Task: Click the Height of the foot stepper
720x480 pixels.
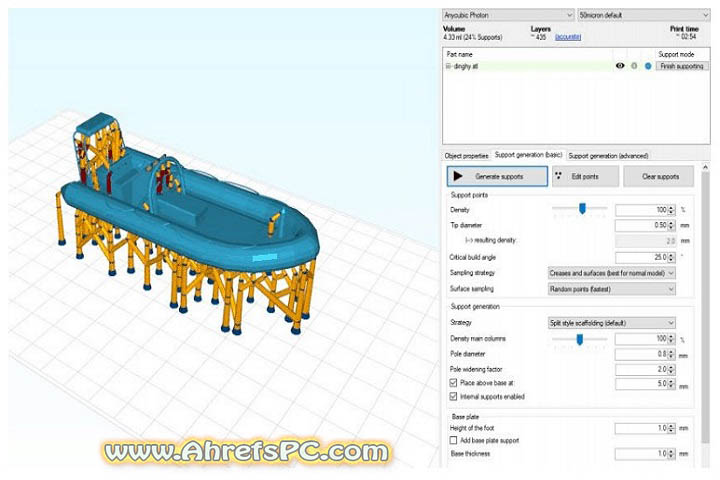Action: tap(671, 428)
